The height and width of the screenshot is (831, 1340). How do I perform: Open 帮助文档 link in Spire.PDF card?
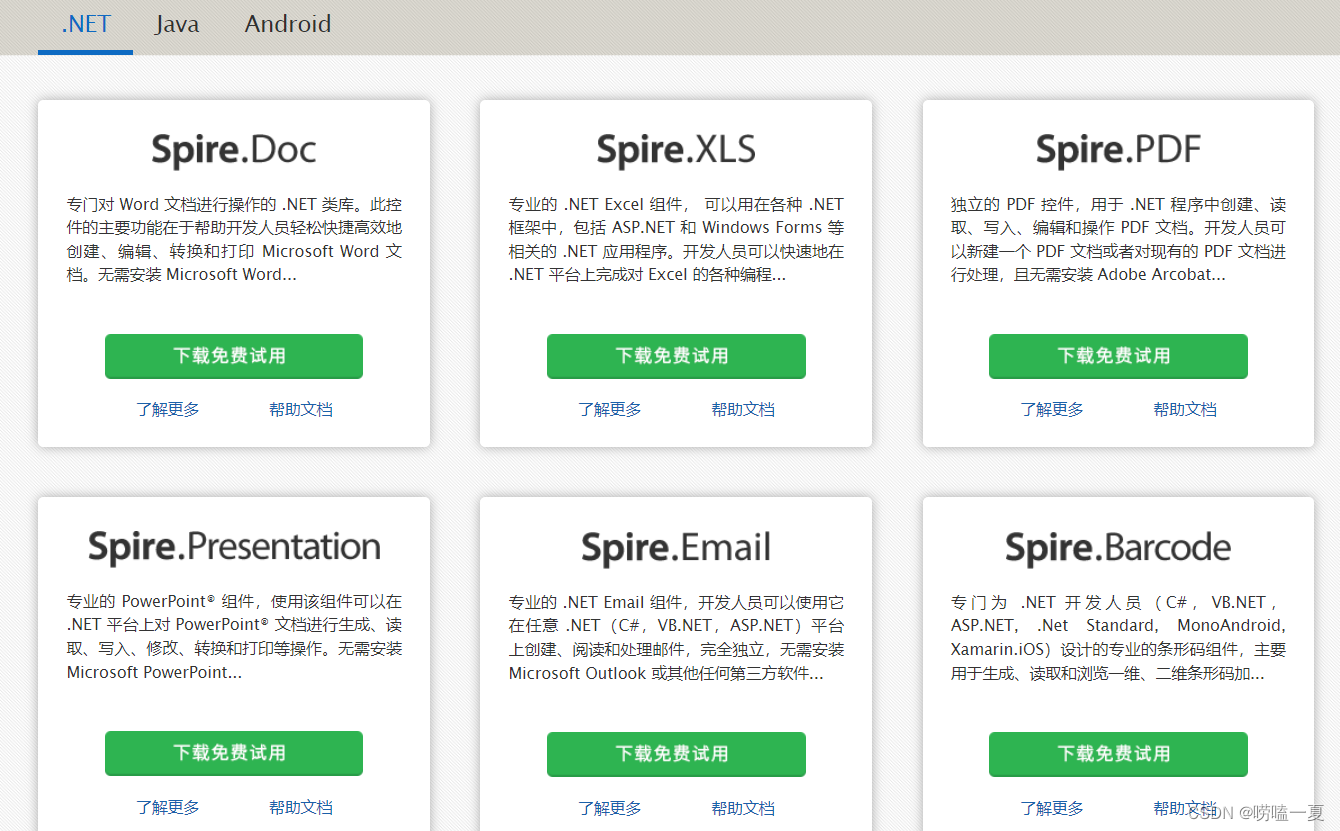pos(1185,409)
